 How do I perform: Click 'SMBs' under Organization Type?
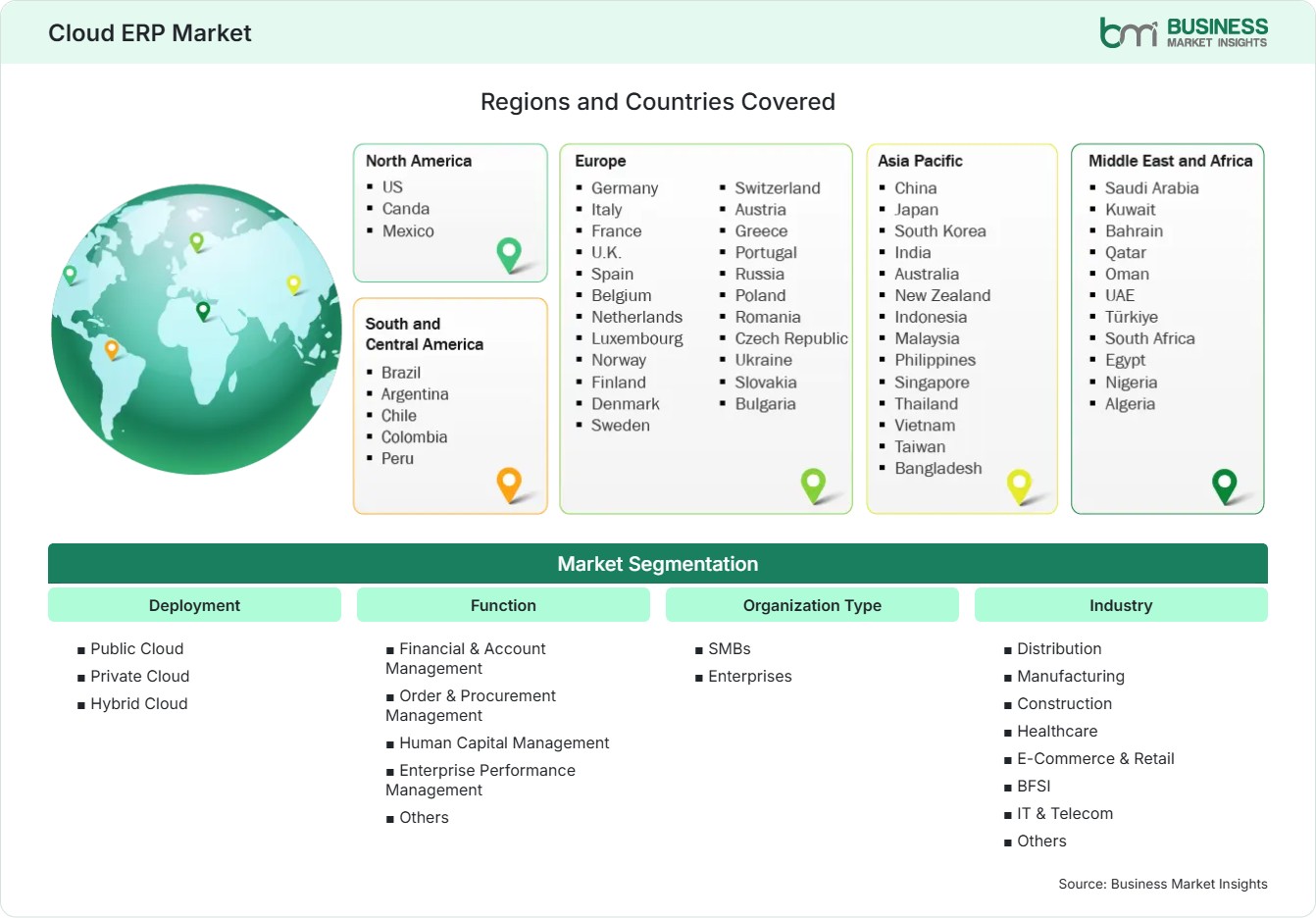coord(730,649)
